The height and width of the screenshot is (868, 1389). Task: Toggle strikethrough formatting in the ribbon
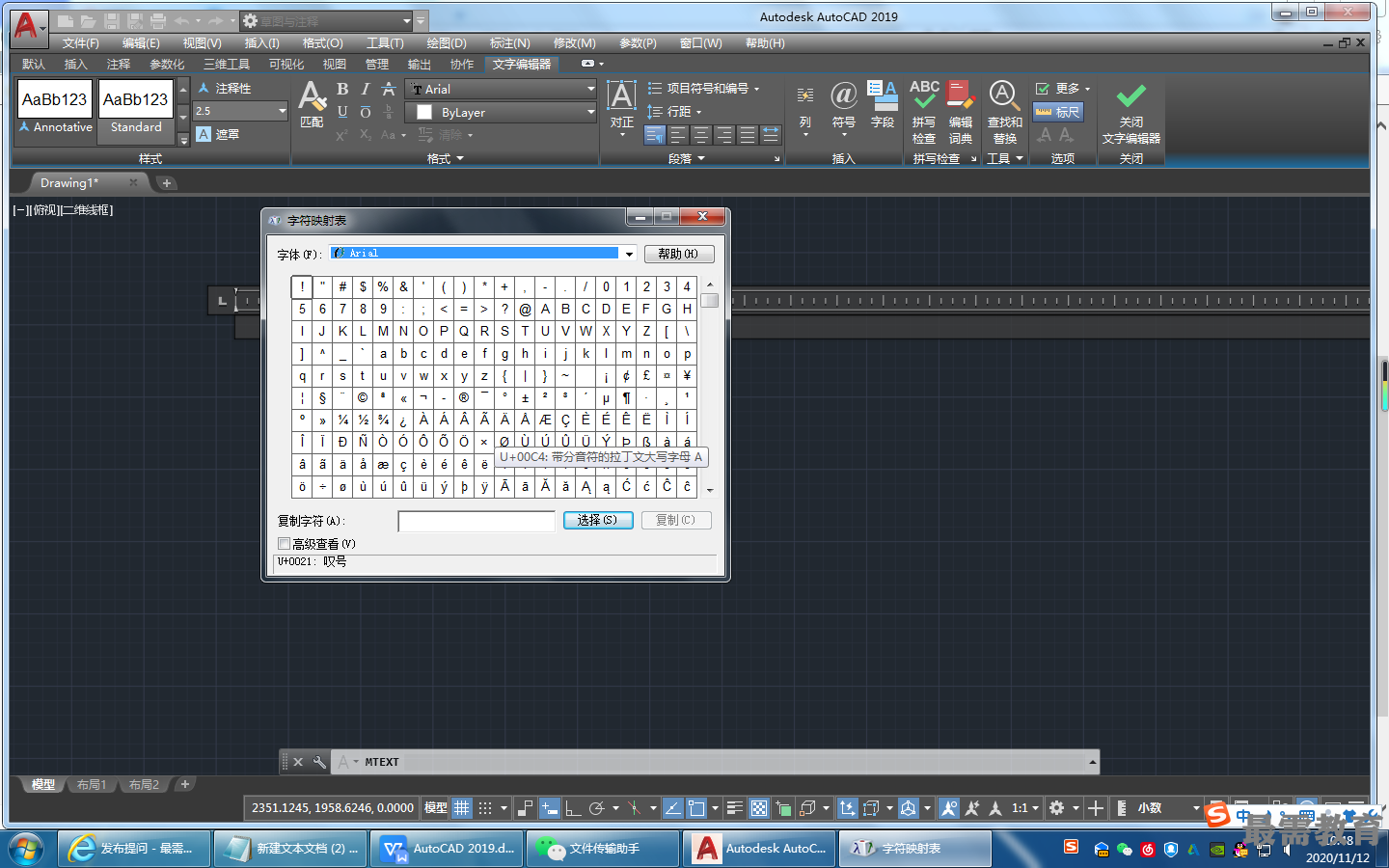point(389,89)
